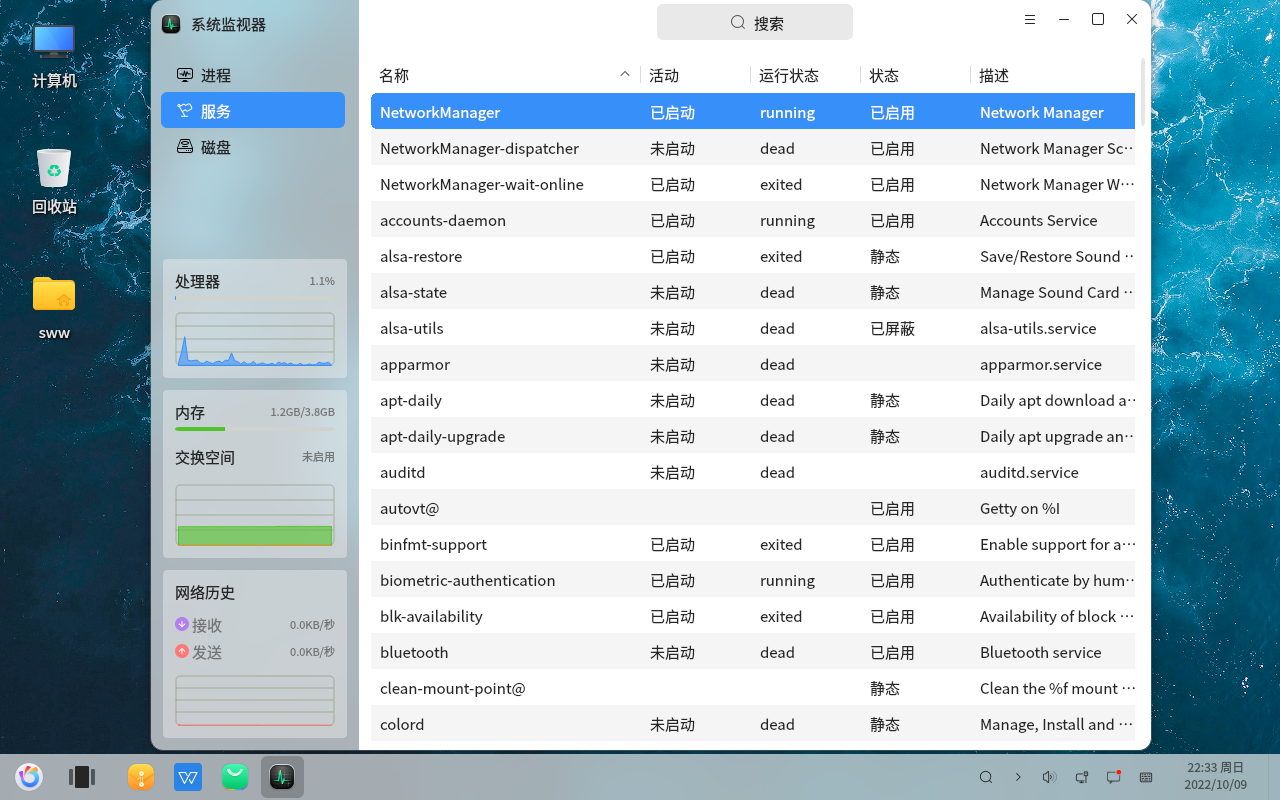Select the binfmt-support service row
Image resolution: width=1280 pixels, height=800 pixels.
pyautogui.click(x=753, y=543)
